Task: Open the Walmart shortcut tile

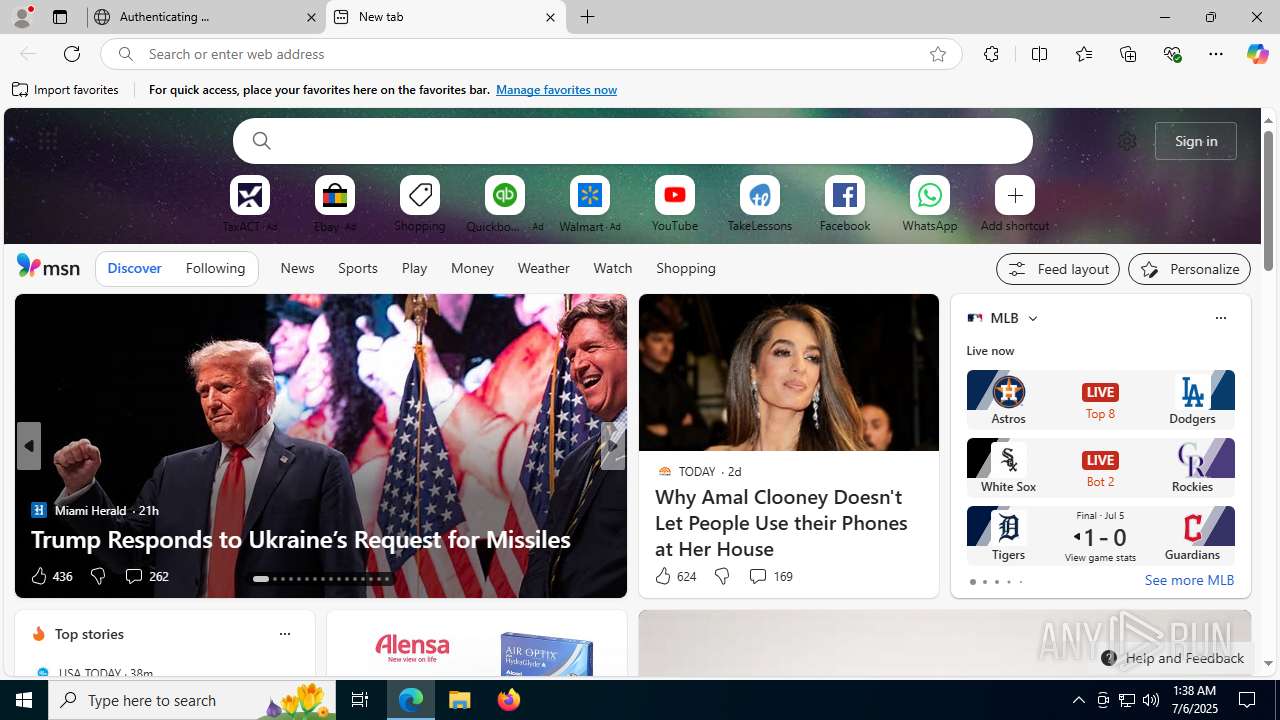Action: pyautogui.click(x=590, y=196)
